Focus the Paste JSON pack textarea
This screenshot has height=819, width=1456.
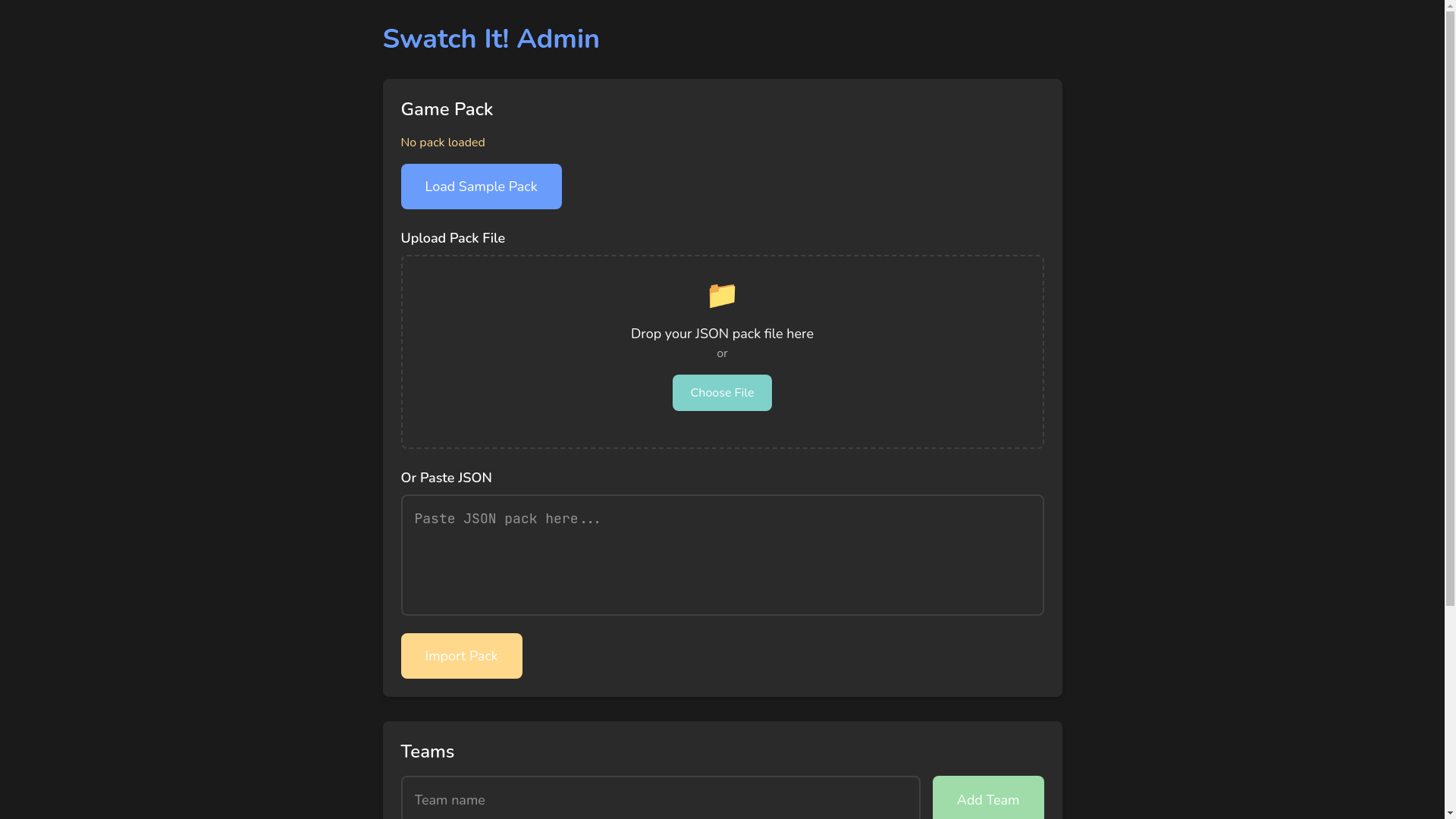click(722, 555)
